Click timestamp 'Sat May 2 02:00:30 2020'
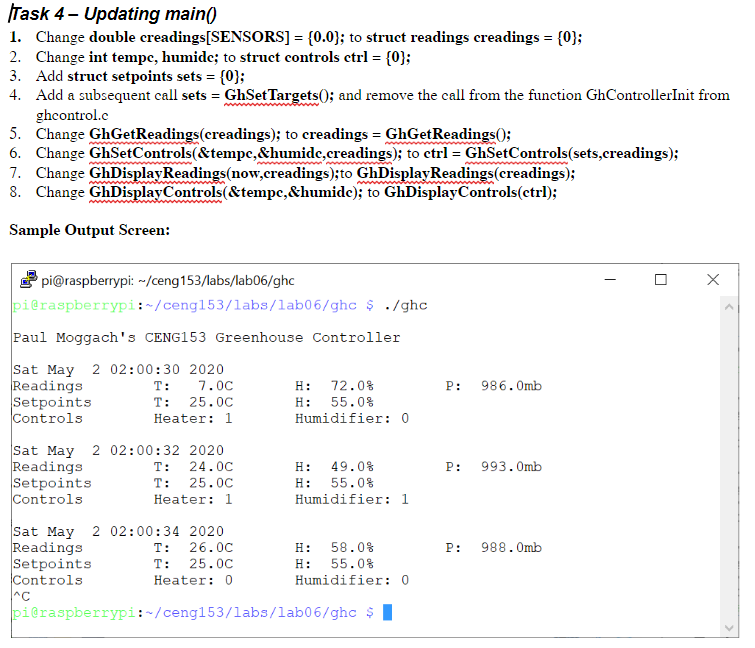 click(x=118, y=370)
